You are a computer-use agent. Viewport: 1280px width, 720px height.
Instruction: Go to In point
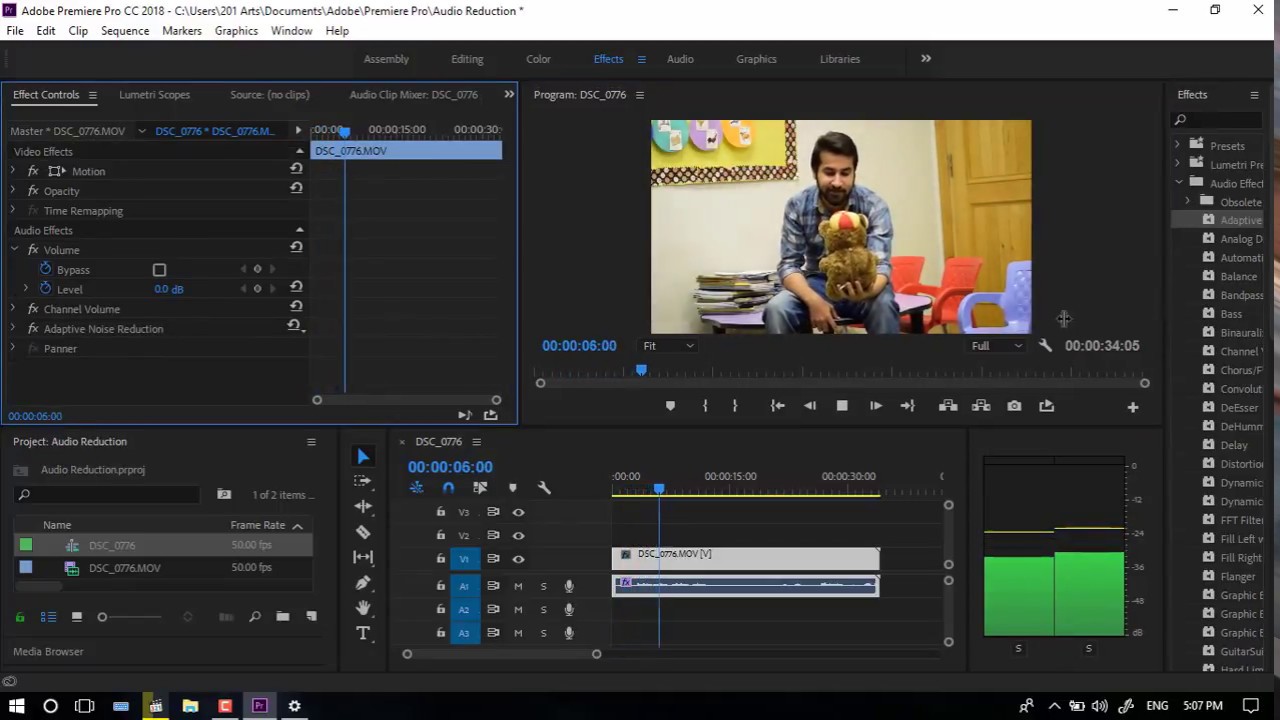point(777,406)
